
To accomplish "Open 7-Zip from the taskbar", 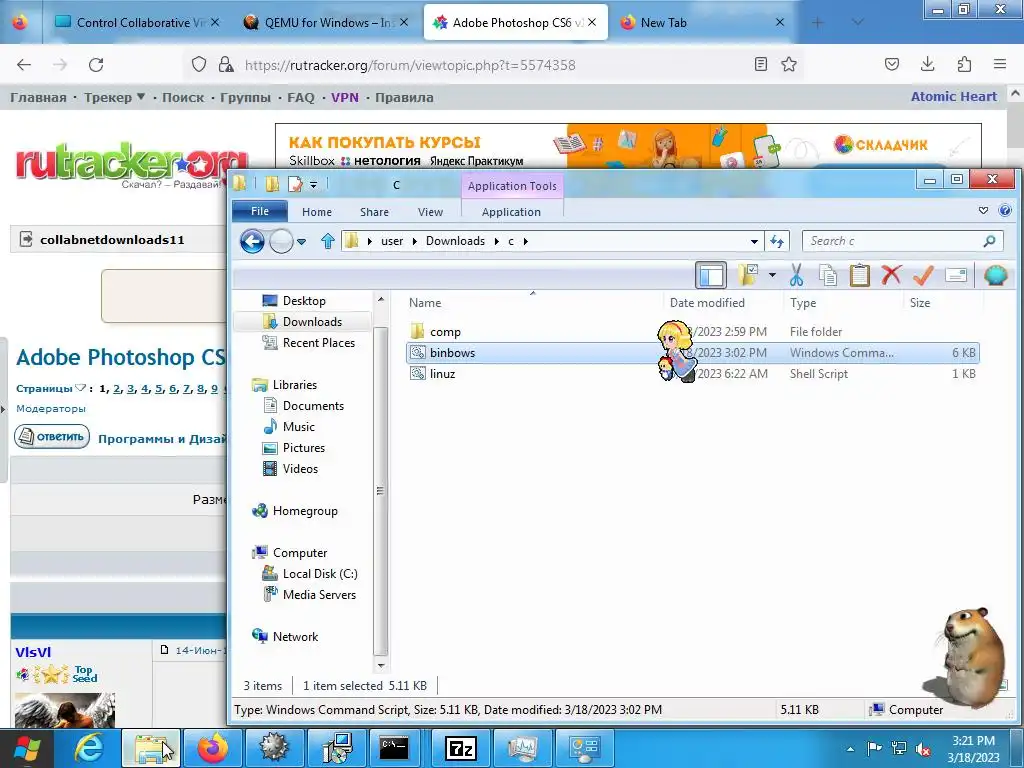I will click(461, 748).
